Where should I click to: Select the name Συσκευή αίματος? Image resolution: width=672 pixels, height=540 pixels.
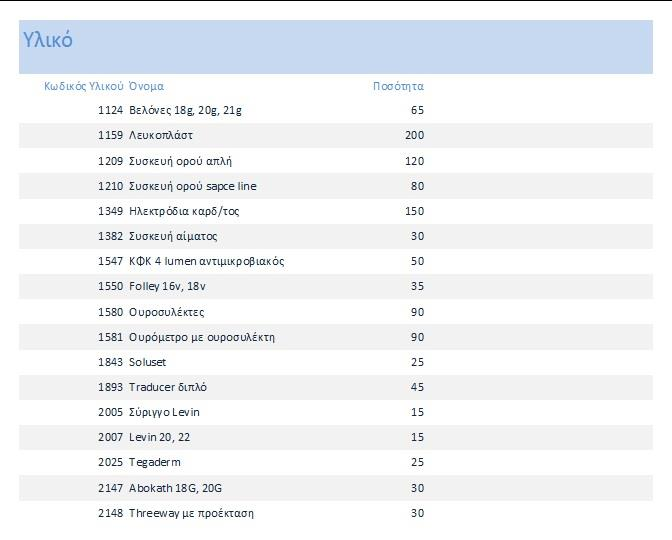point(173,236)
